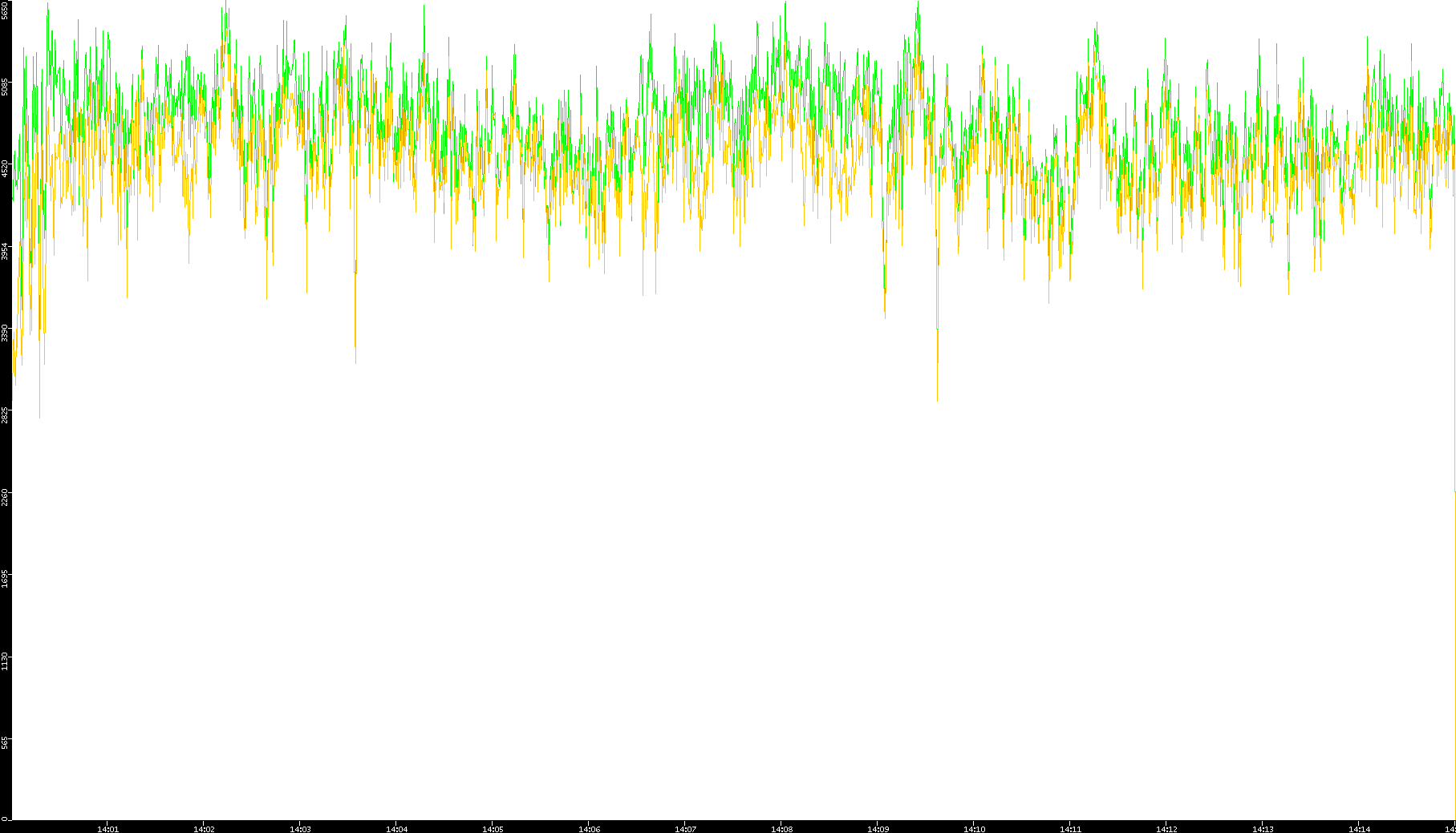The image size is (1456, 833).
Task: Click the 14:13 time axis label
Action: (x=1263, y=829)
